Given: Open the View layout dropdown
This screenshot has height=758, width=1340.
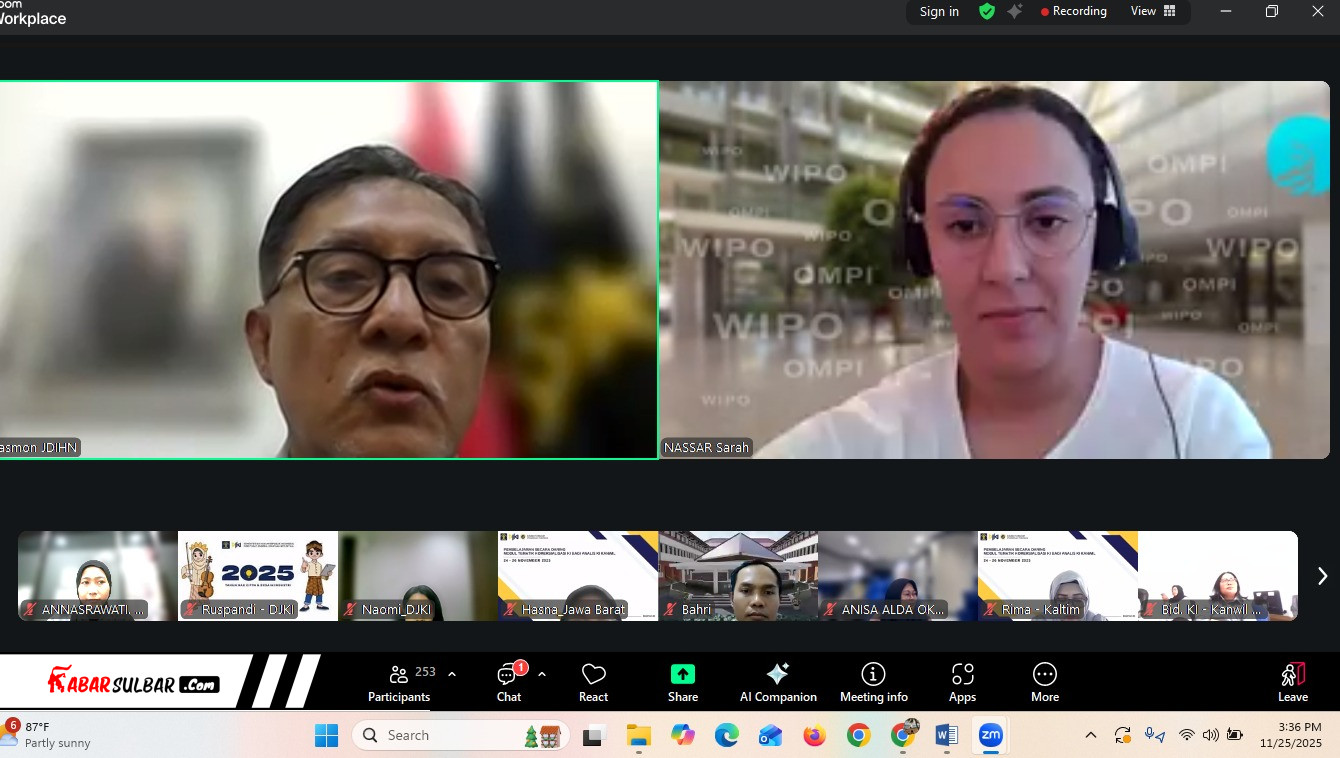Looking at the screenshot, I should 1153,12.
